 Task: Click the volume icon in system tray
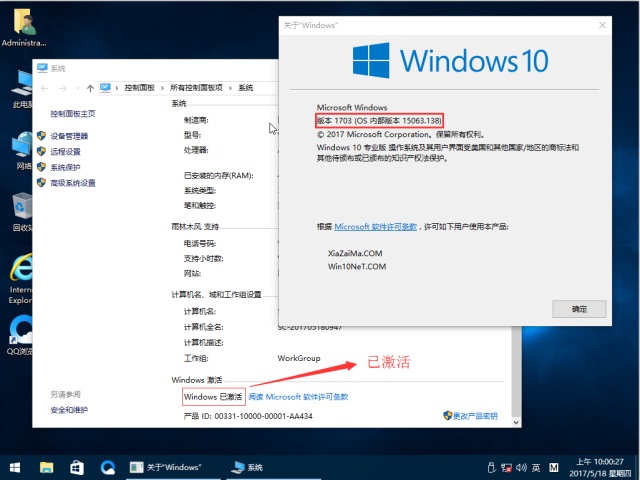(x=519, y=467)
